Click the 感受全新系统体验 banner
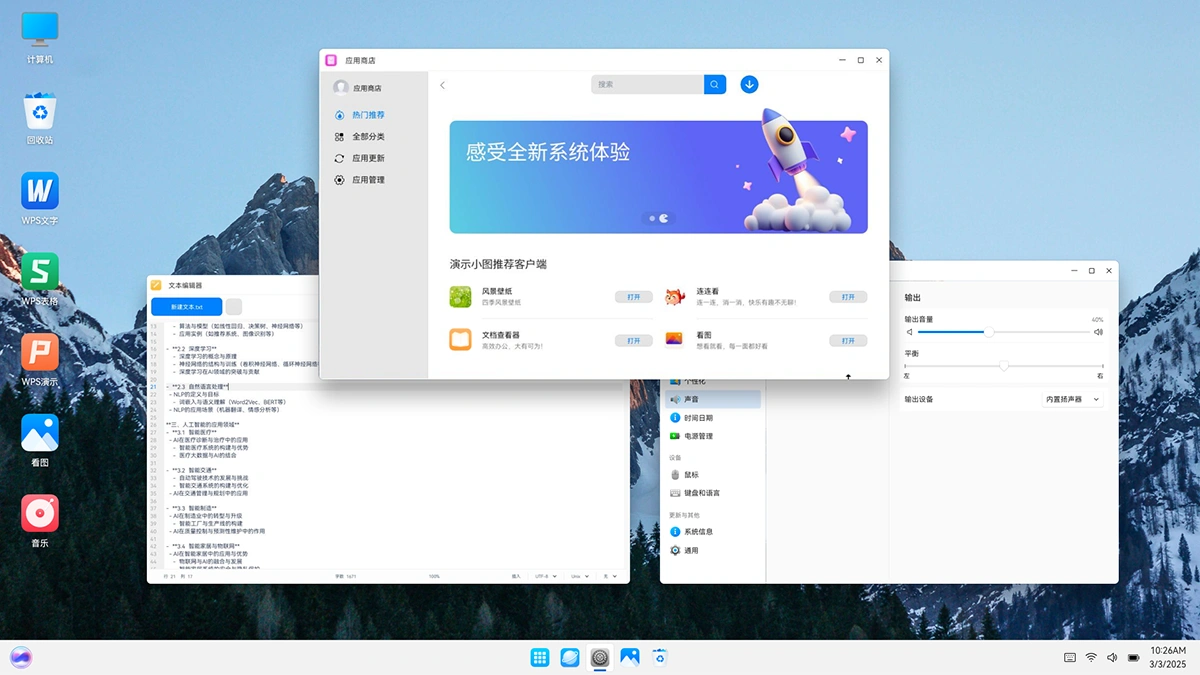Image resolution: width=1200 pixels, height=675 pixels. coord(658,177)
